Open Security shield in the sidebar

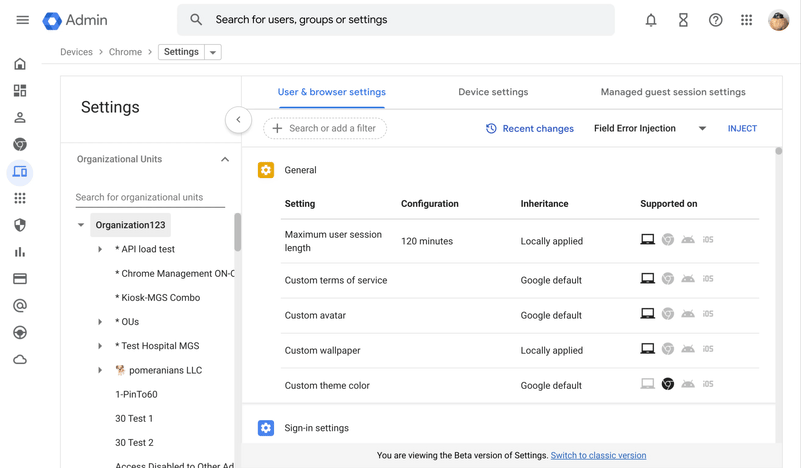(20, 225)
